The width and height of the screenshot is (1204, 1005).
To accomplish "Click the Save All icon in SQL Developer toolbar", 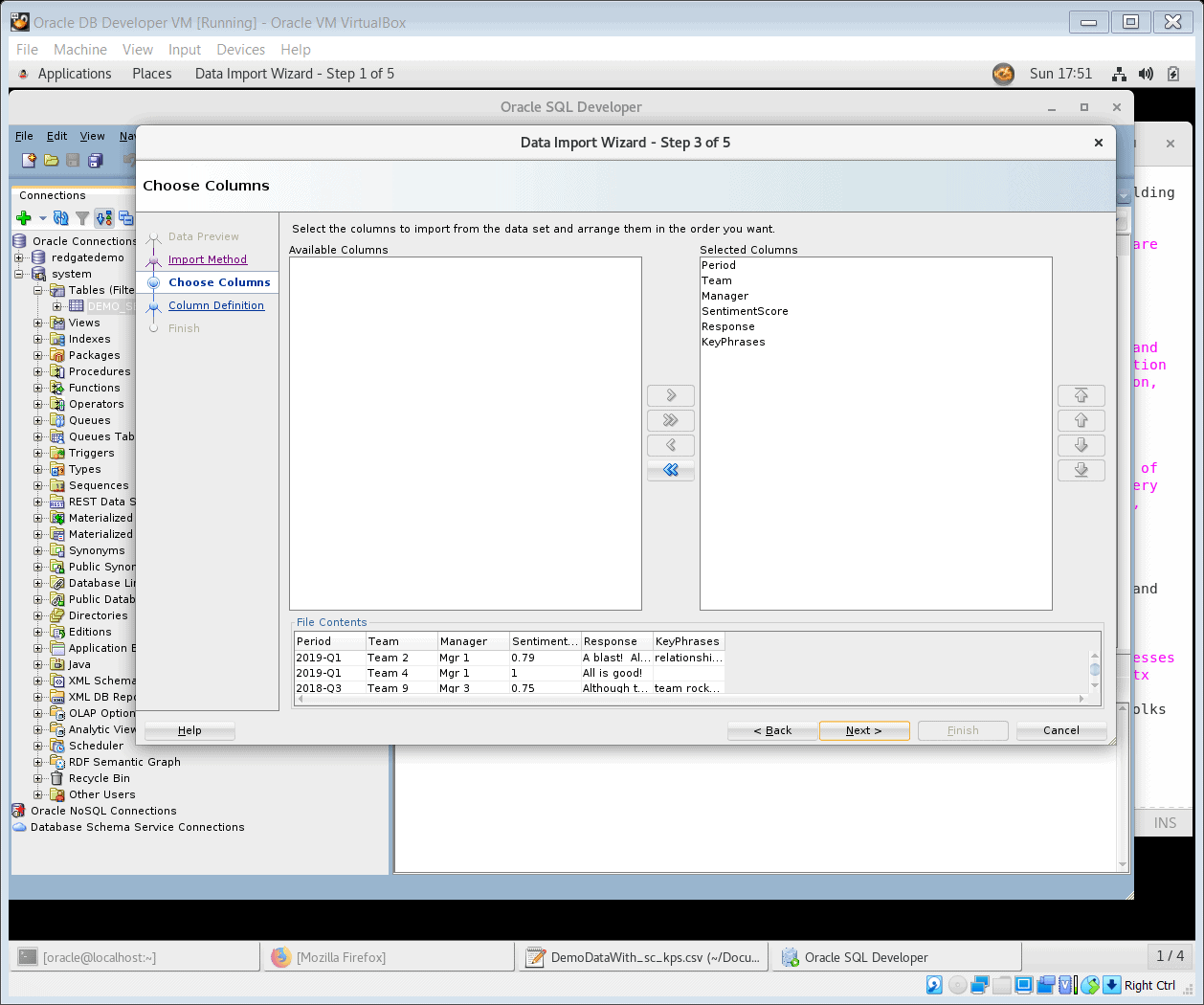I will tap(95, 161).
